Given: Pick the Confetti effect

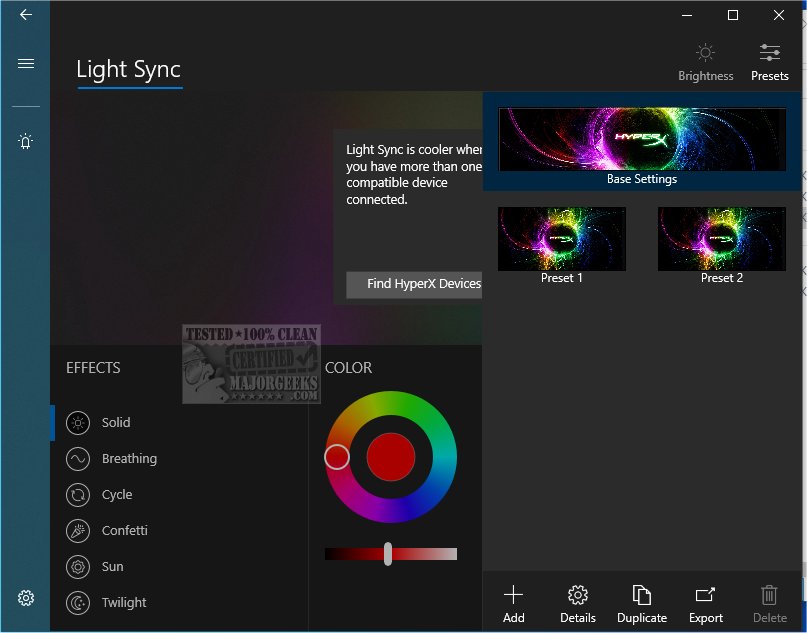Looking at the screenshot, I should [124, 531].
